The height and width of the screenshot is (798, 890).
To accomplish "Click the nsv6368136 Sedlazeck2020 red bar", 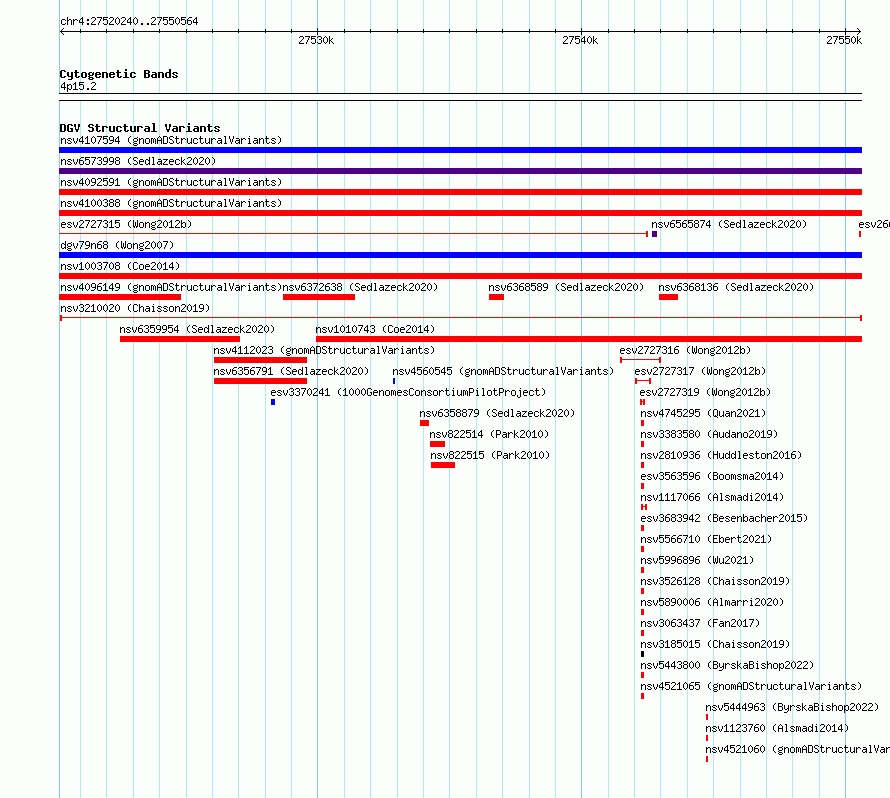I will 669,297.
